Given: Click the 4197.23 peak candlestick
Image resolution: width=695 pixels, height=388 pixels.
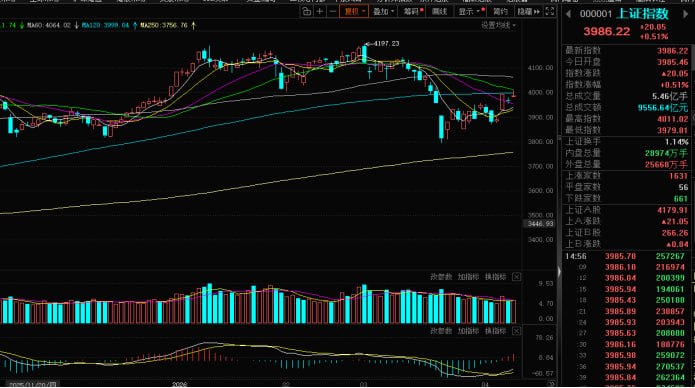Looking at the screenshot, I should (364, 54).
